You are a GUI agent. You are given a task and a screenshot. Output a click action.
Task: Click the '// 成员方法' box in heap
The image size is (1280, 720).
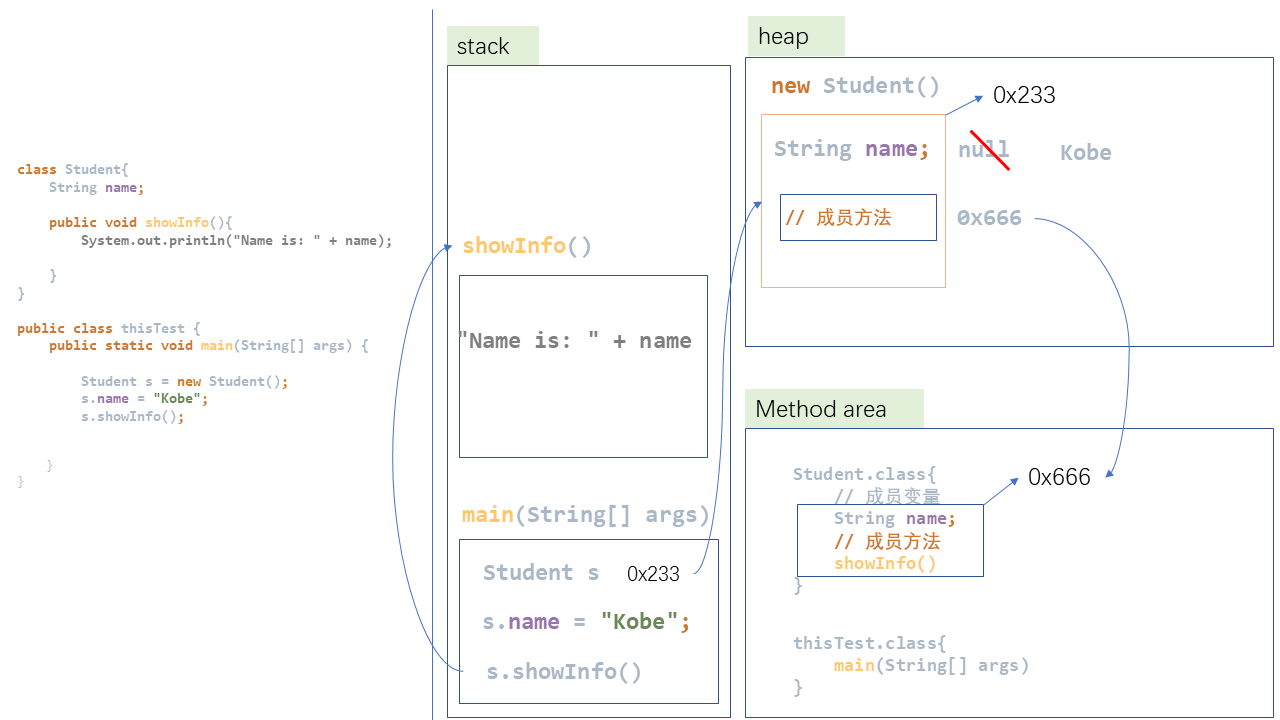pos(858,217)
